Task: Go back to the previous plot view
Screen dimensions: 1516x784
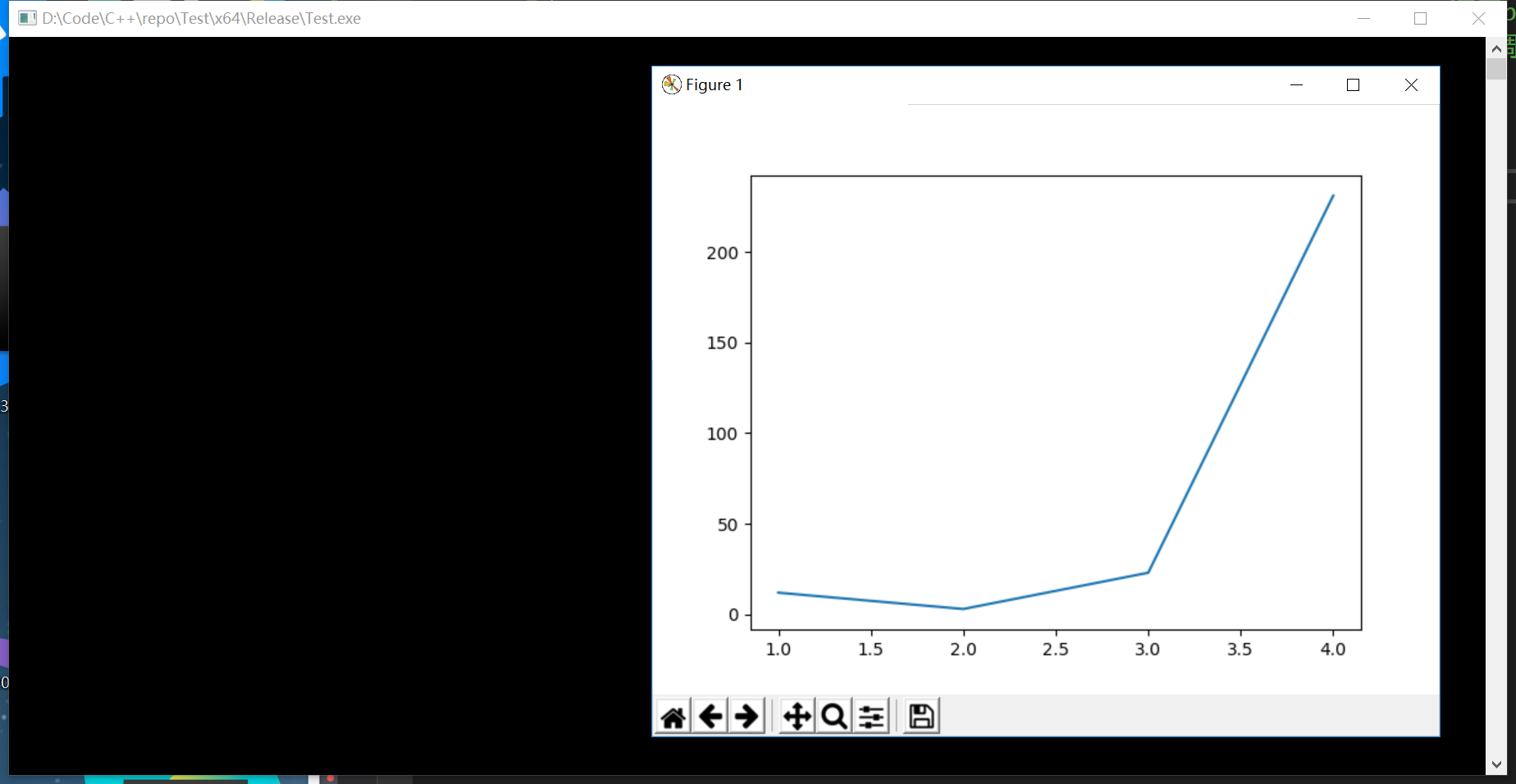Action: [710, 715]
